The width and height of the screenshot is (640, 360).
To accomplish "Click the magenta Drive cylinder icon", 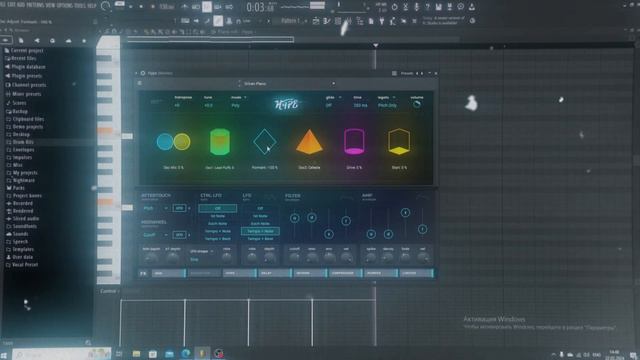I will (x=354, y=142).
